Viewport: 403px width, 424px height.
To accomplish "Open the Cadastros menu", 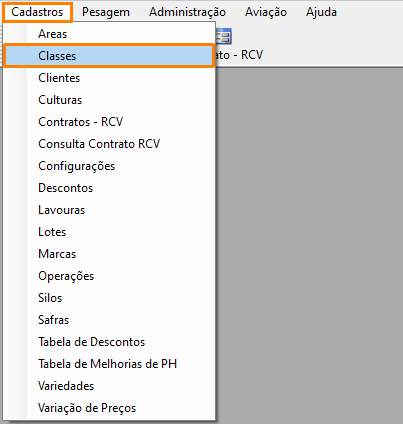I will pos(37,12).
